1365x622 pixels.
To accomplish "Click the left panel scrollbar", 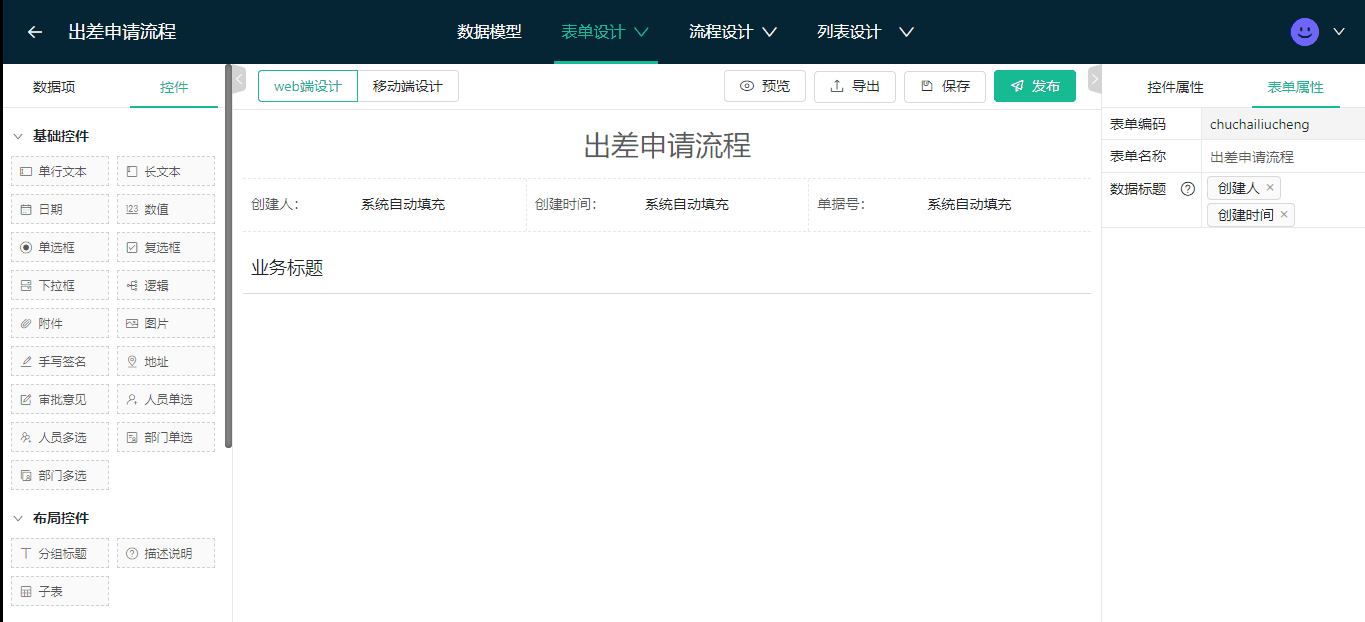I will click(229, 258).
